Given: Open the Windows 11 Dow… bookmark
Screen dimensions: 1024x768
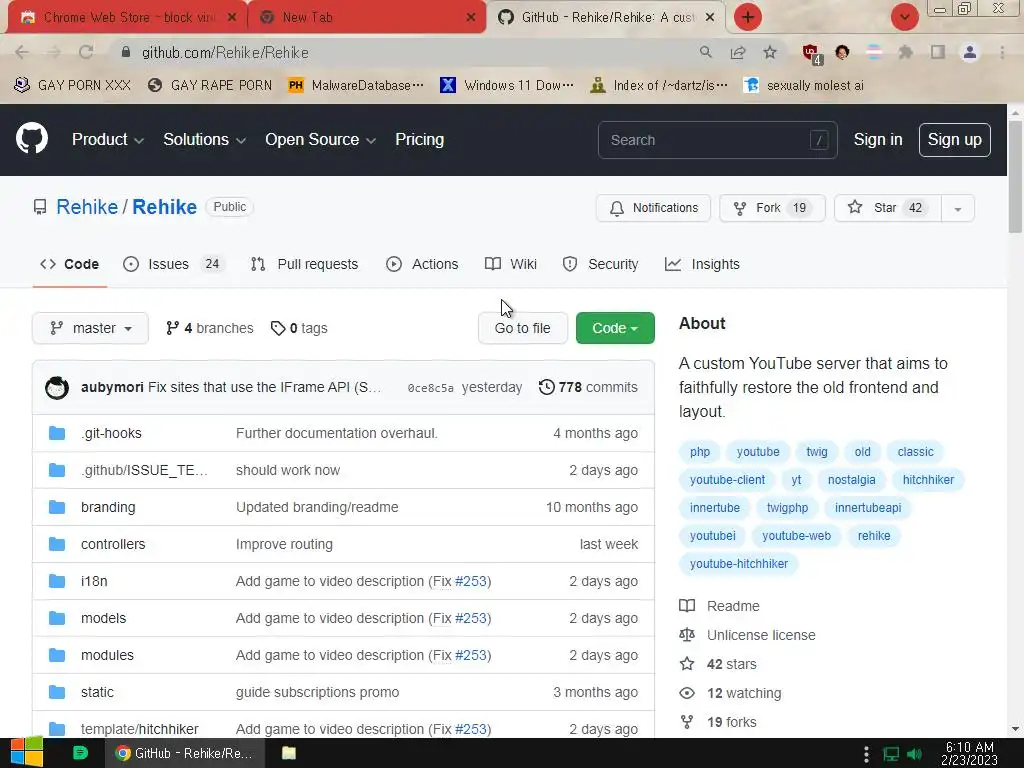Looking at the screenshot, I should (x=507, y=86).
